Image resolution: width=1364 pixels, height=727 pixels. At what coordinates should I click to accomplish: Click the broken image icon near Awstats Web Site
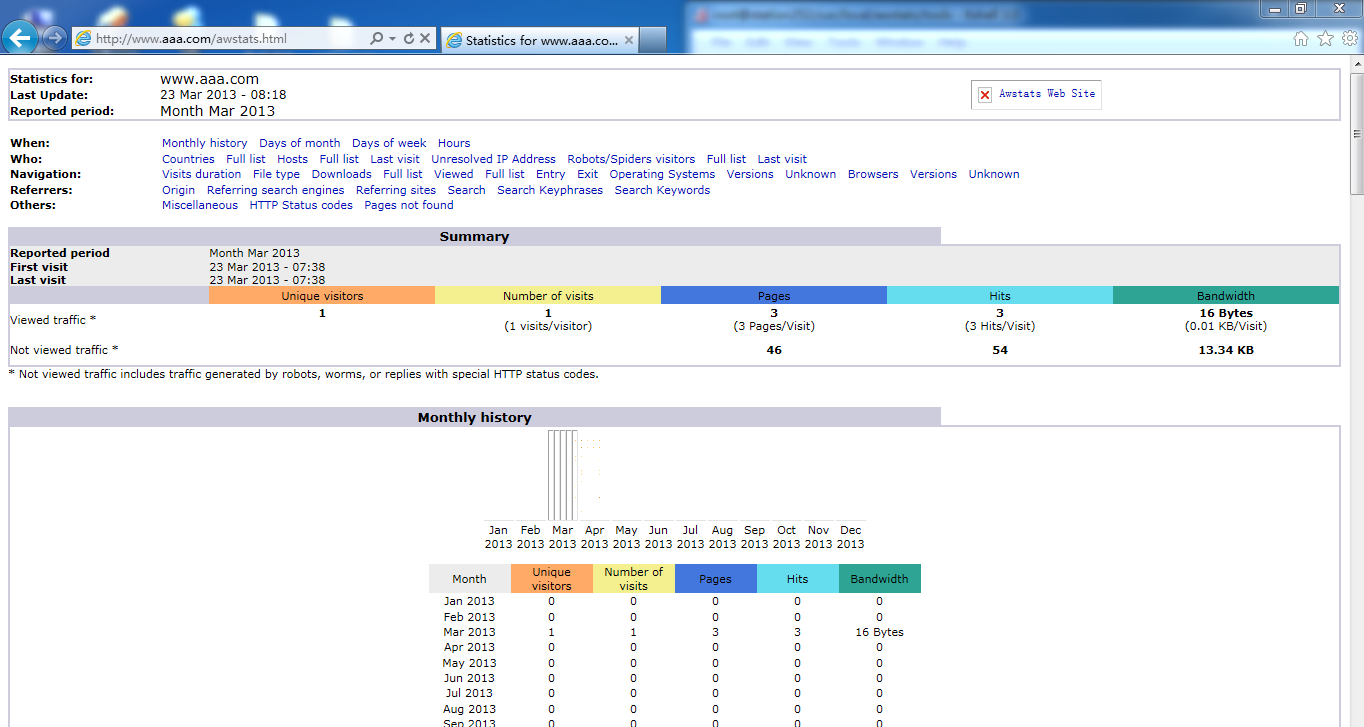[x=985, y=94]
